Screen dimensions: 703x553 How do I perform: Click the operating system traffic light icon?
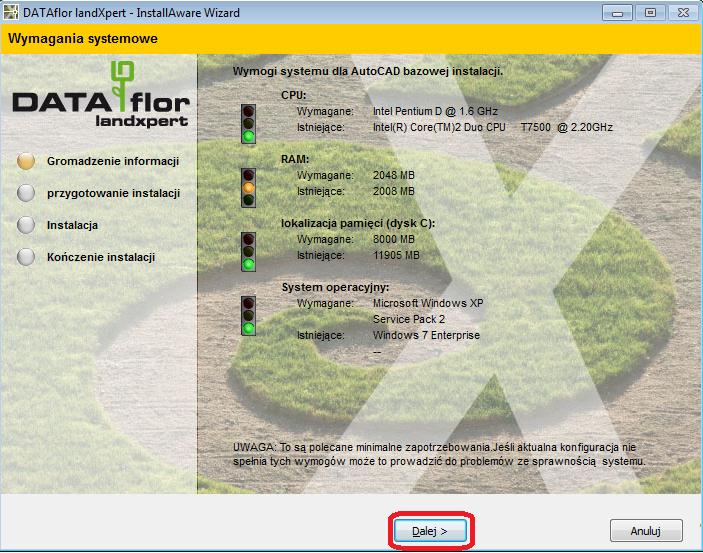tap(248, 316)
